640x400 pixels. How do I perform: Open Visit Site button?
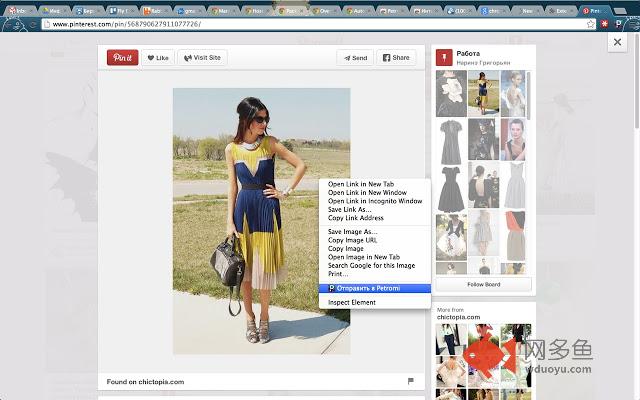(202, 58)
